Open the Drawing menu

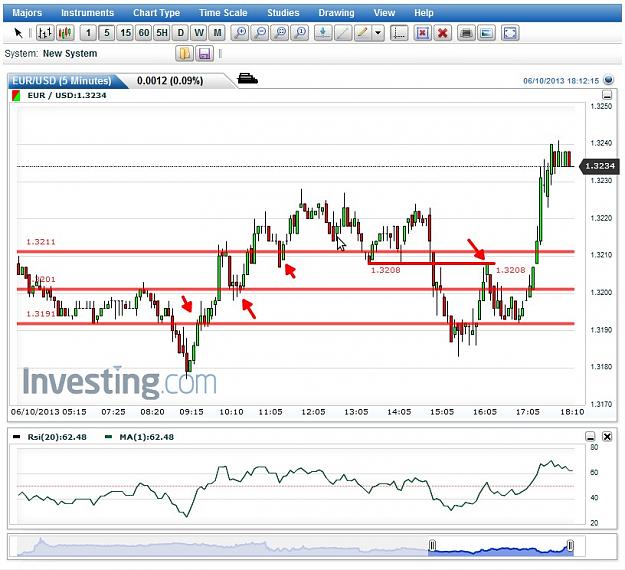click(336, 13)
